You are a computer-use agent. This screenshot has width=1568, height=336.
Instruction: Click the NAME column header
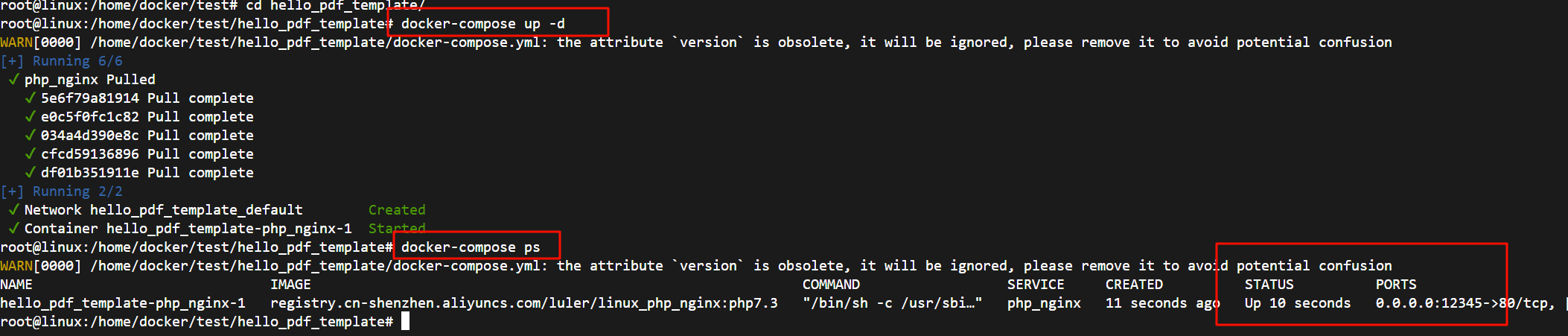16,285
